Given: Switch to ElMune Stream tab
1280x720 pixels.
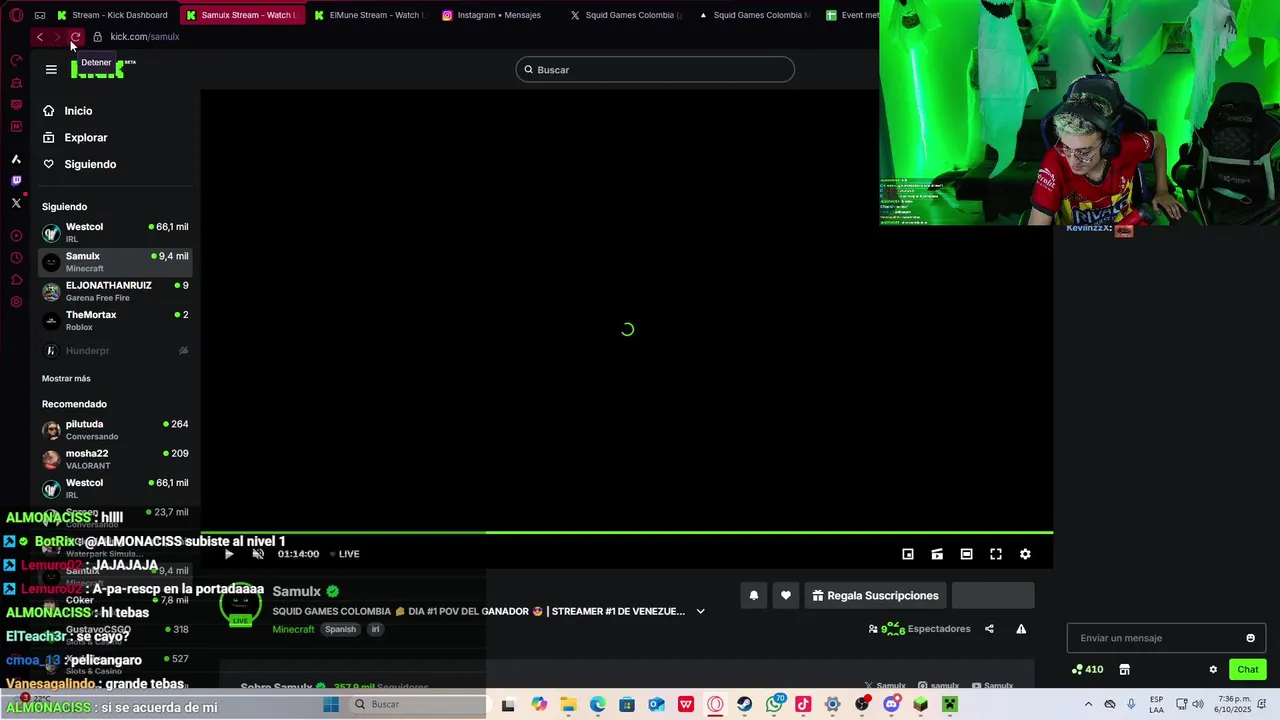Looking at the screenshot, I should (369, 15).
